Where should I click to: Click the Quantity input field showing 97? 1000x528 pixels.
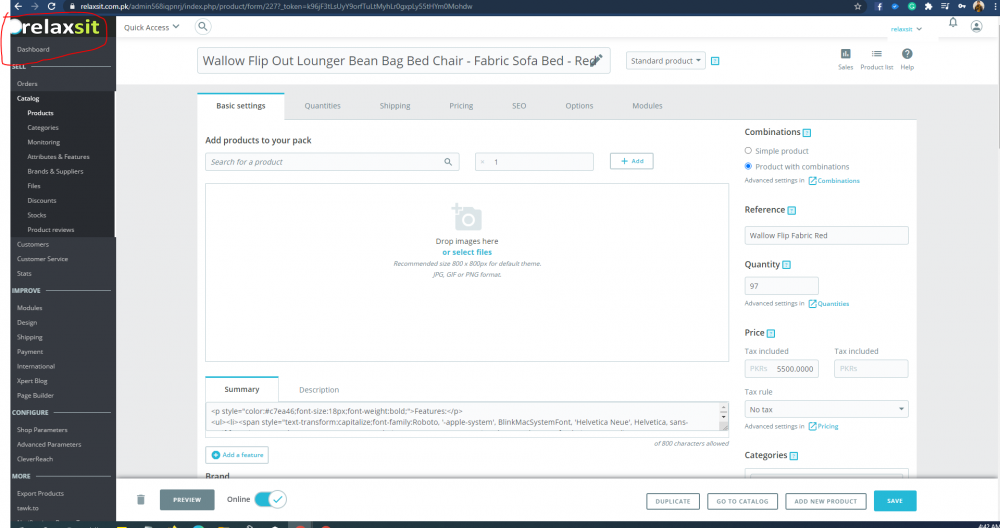tap(781, 286)
